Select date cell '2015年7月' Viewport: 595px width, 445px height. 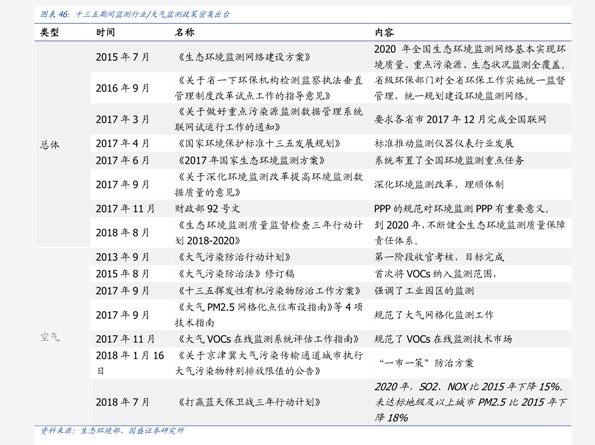(122, 57)
